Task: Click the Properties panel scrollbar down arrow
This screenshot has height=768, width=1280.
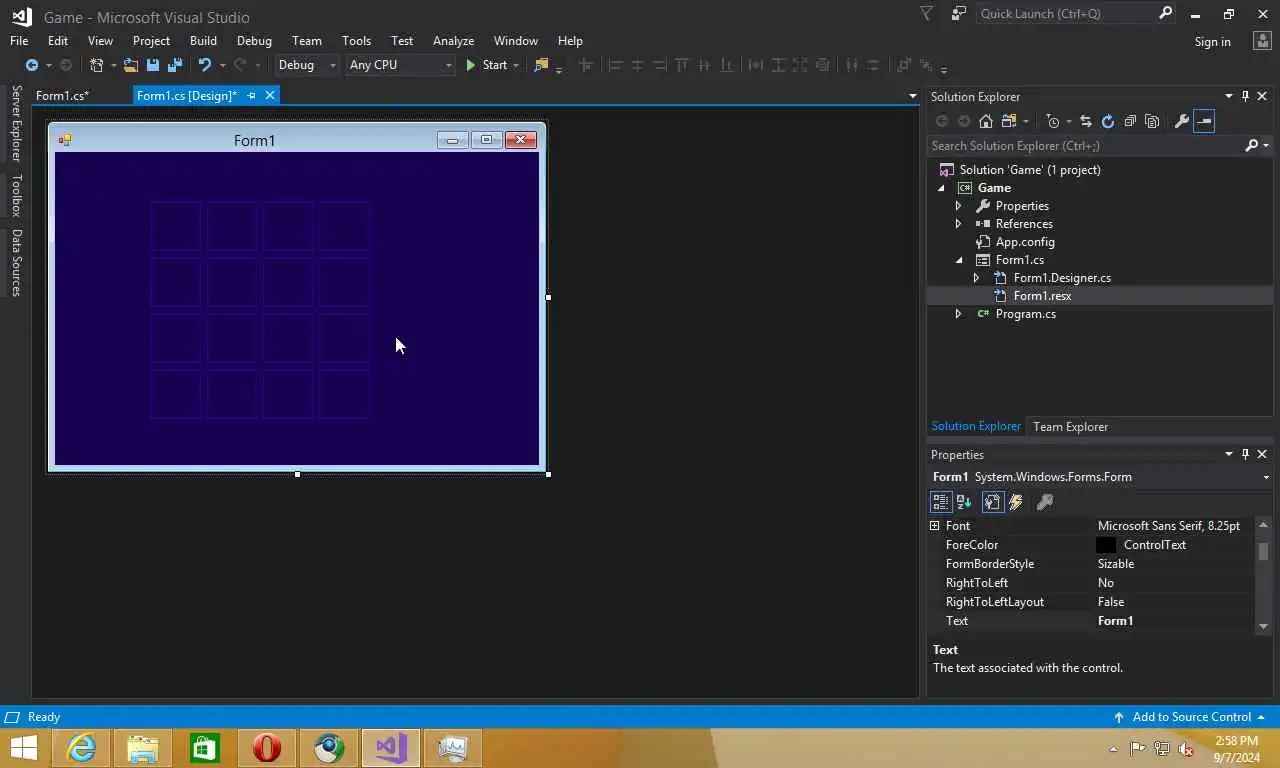Action: click(1263, 626)
